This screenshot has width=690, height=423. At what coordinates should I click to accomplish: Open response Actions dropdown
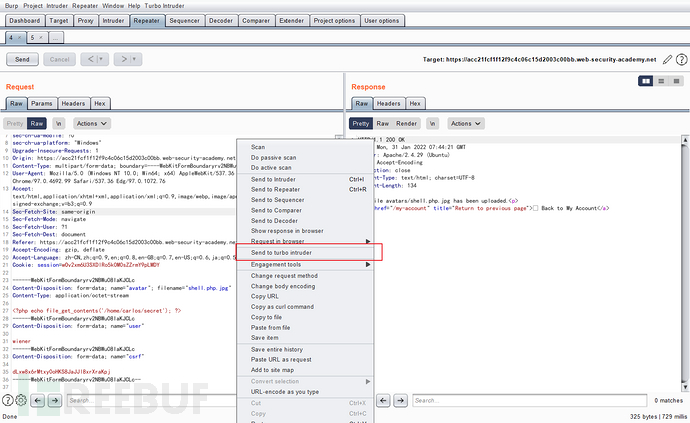466,124
